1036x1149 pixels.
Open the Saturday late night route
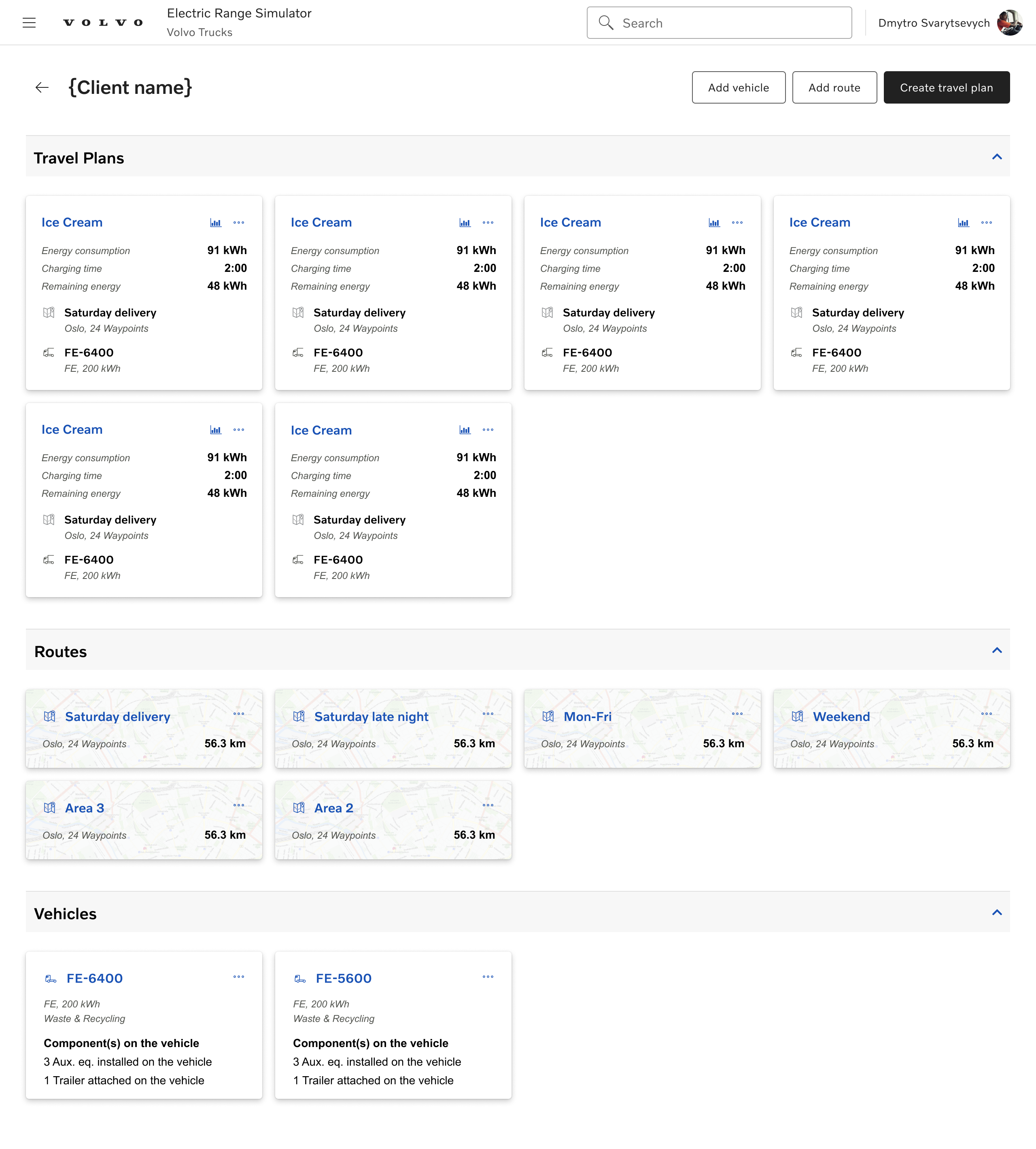[x=371, y=717]
